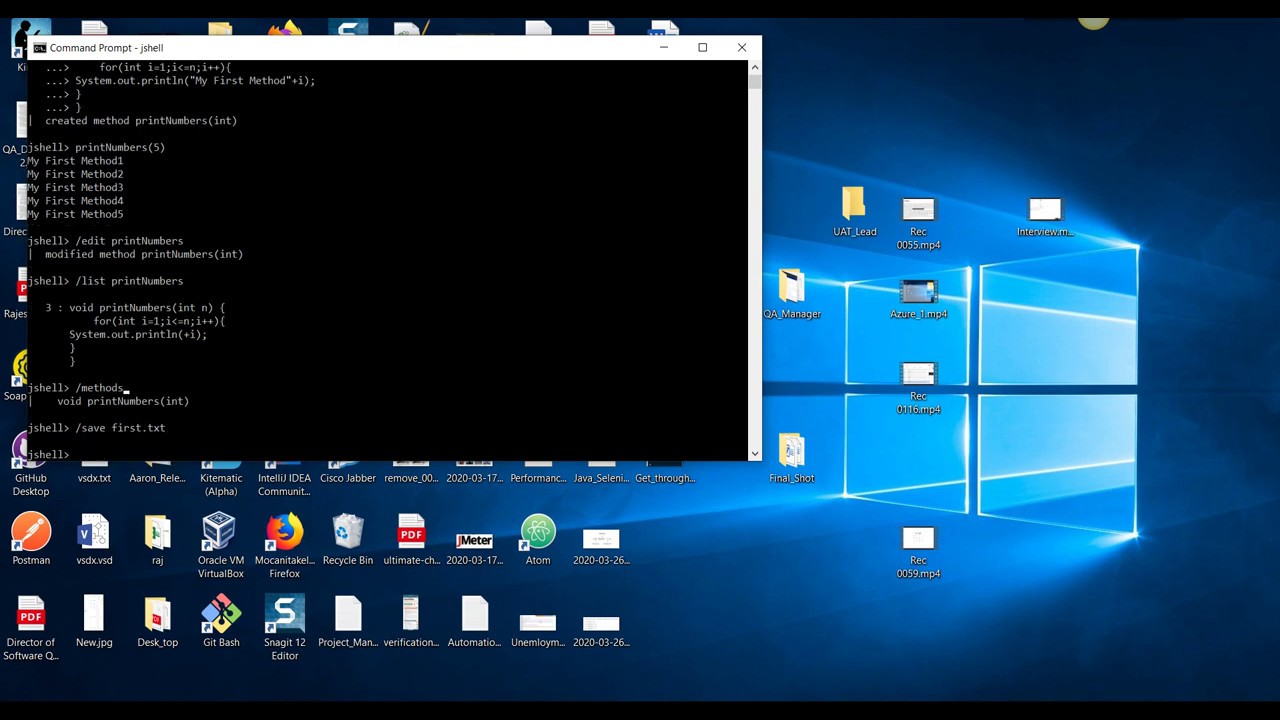The image size is (1280, 720).
Task: Click the "My First Method1" output line
Action: coord(75,161)
